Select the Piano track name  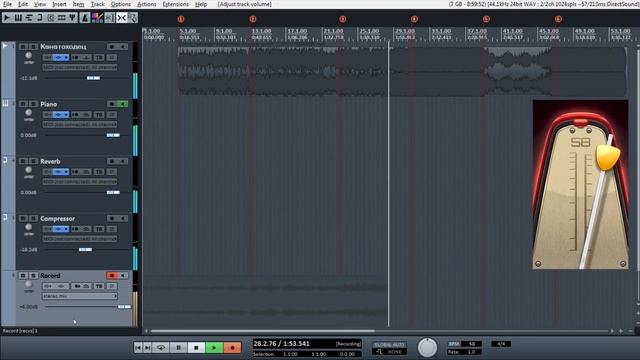pos(49,104)
